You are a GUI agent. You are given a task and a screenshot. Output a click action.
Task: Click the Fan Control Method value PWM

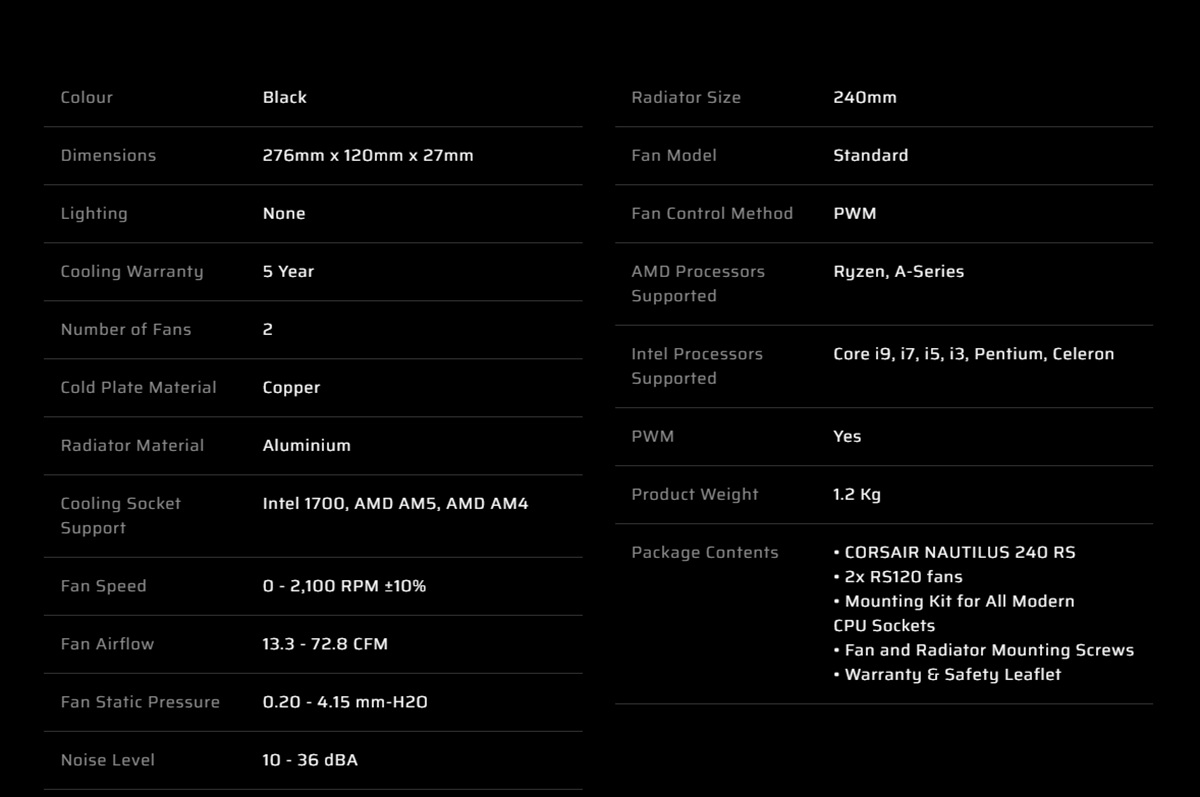coord(854,213)
